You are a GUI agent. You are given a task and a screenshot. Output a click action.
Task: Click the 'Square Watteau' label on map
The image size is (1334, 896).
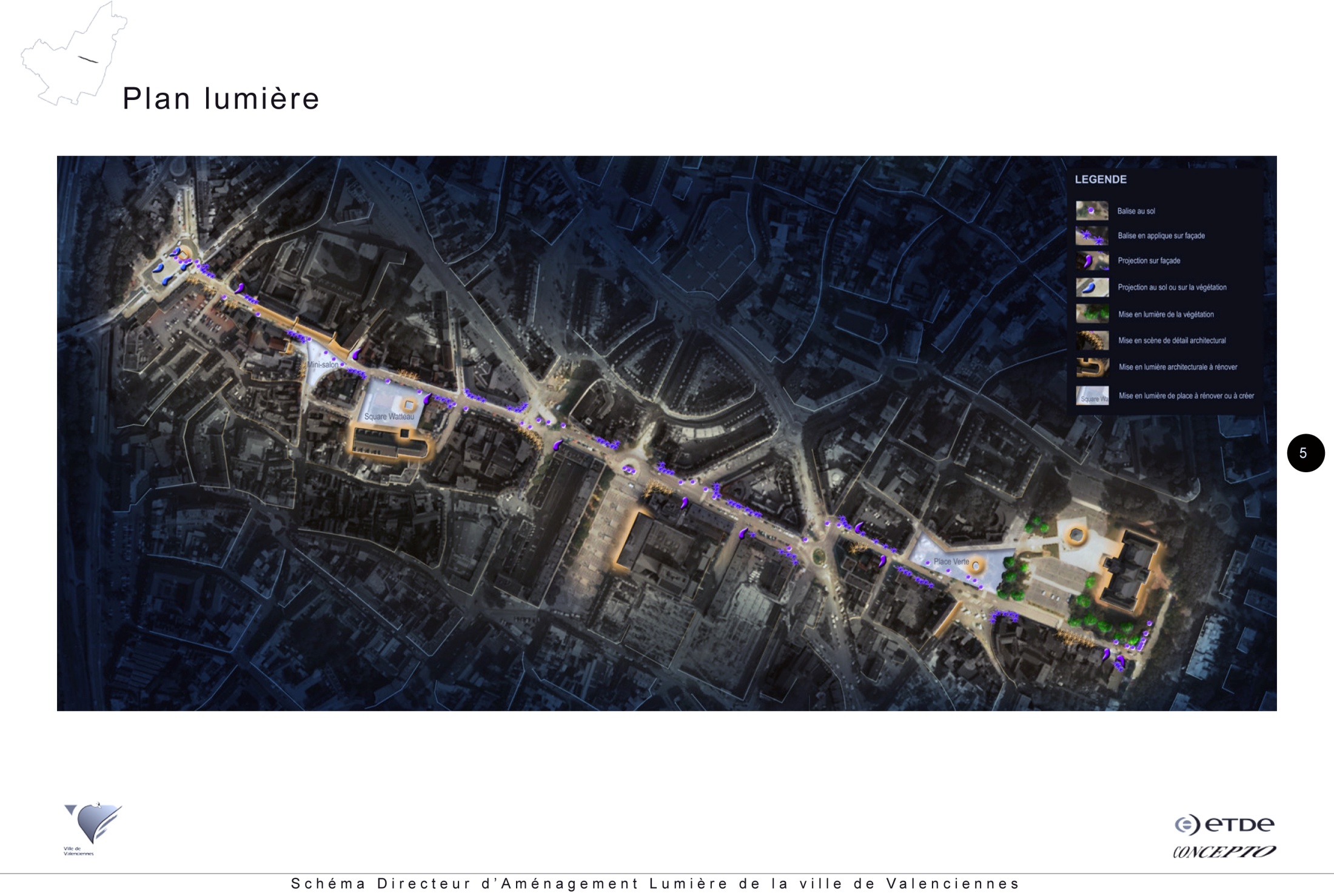389,416
